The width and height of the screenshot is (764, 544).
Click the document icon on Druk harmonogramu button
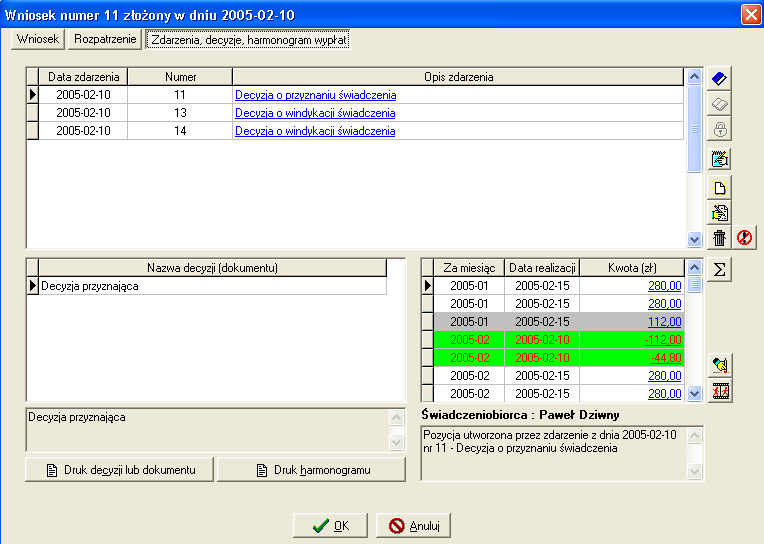tap(262, 470)
